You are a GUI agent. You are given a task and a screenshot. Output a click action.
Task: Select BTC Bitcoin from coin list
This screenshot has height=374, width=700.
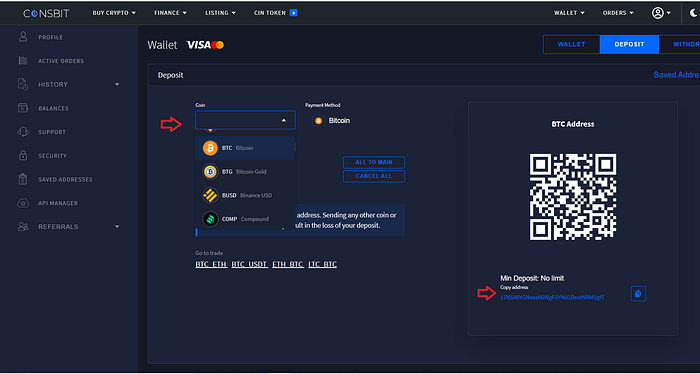coord(245,148)
